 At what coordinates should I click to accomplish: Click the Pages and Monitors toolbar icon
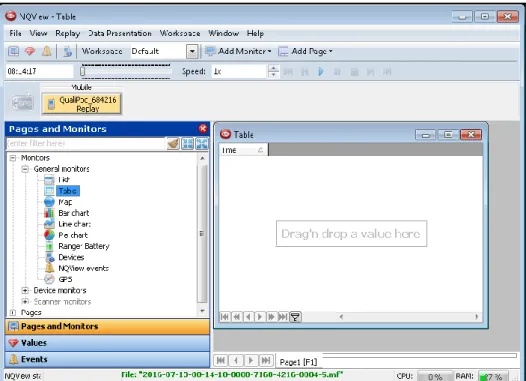point(13,51)
